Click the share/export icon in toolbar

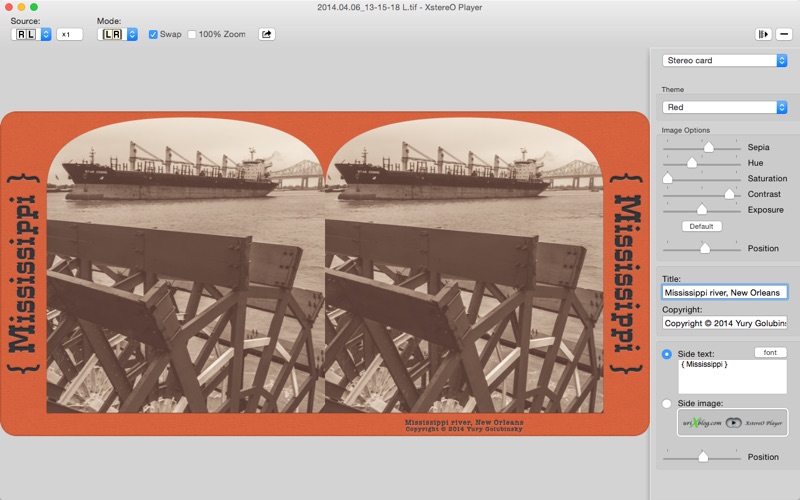point(266,34)
